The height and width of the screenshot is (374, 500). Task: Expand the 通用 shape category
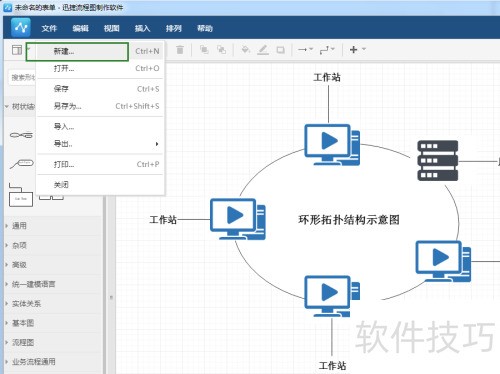tap(53, 226)
